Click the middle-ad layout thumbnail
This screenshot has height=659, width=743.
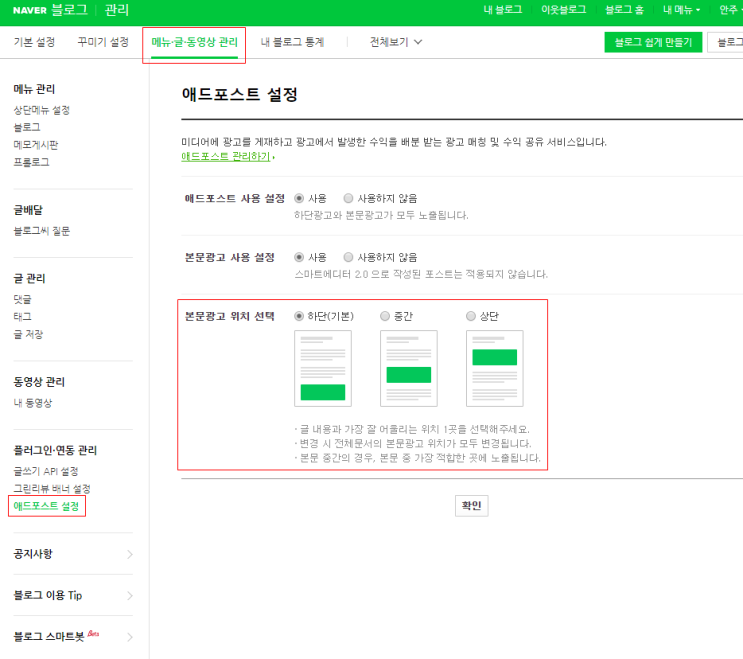click(408, 369)
